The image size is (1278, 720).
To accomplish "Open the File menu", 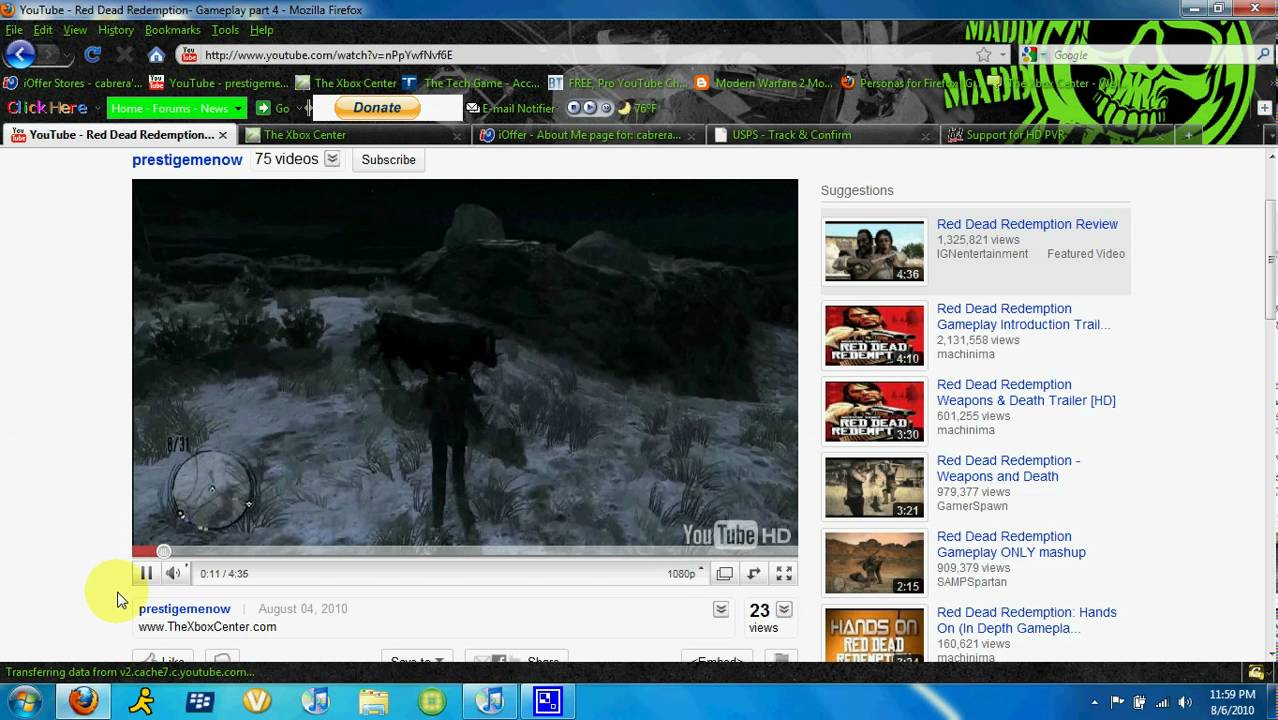I will 14,30.
